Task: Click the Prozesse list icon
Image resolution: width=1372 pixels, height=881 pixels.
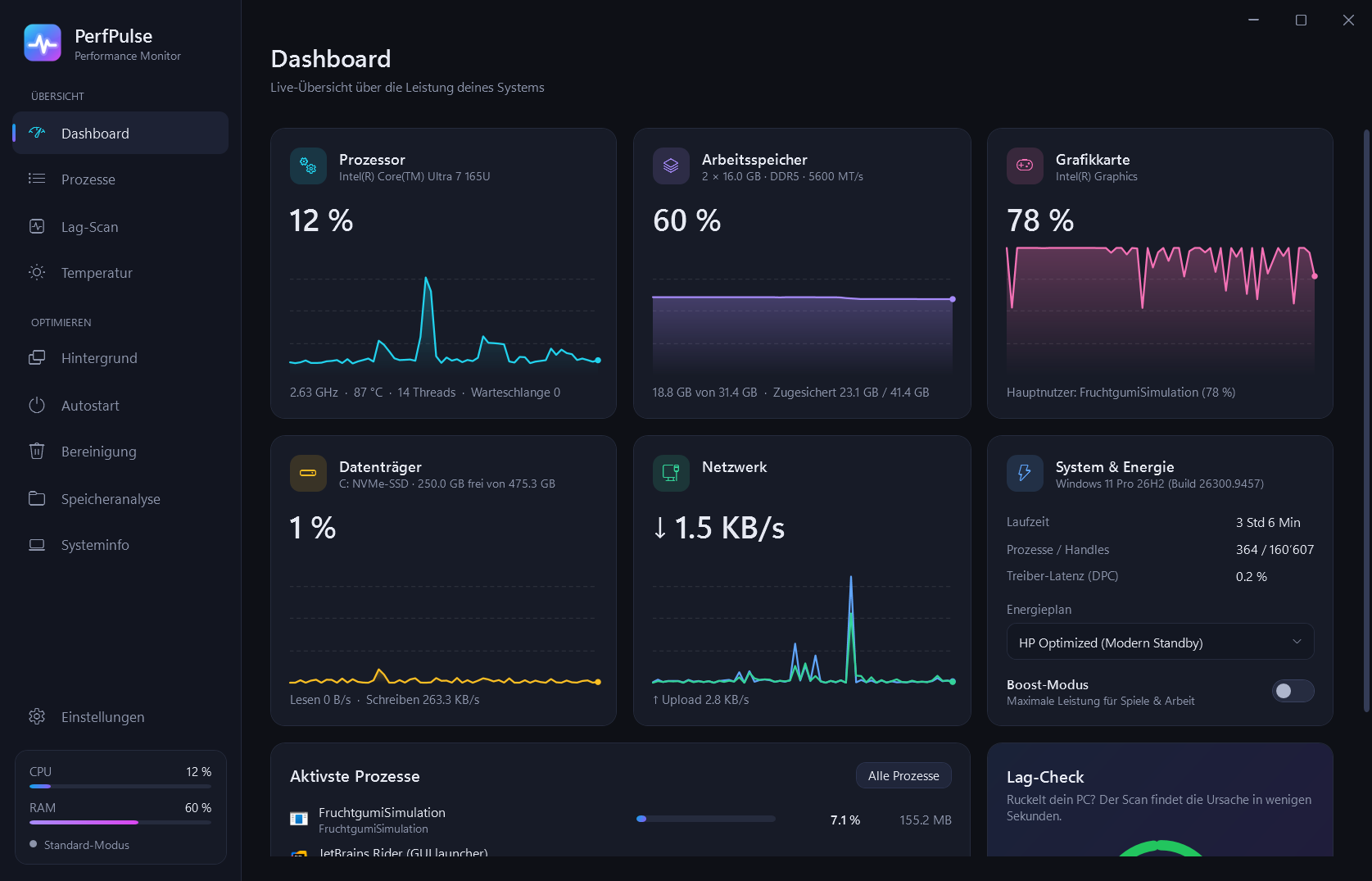Action: [37, 179]
